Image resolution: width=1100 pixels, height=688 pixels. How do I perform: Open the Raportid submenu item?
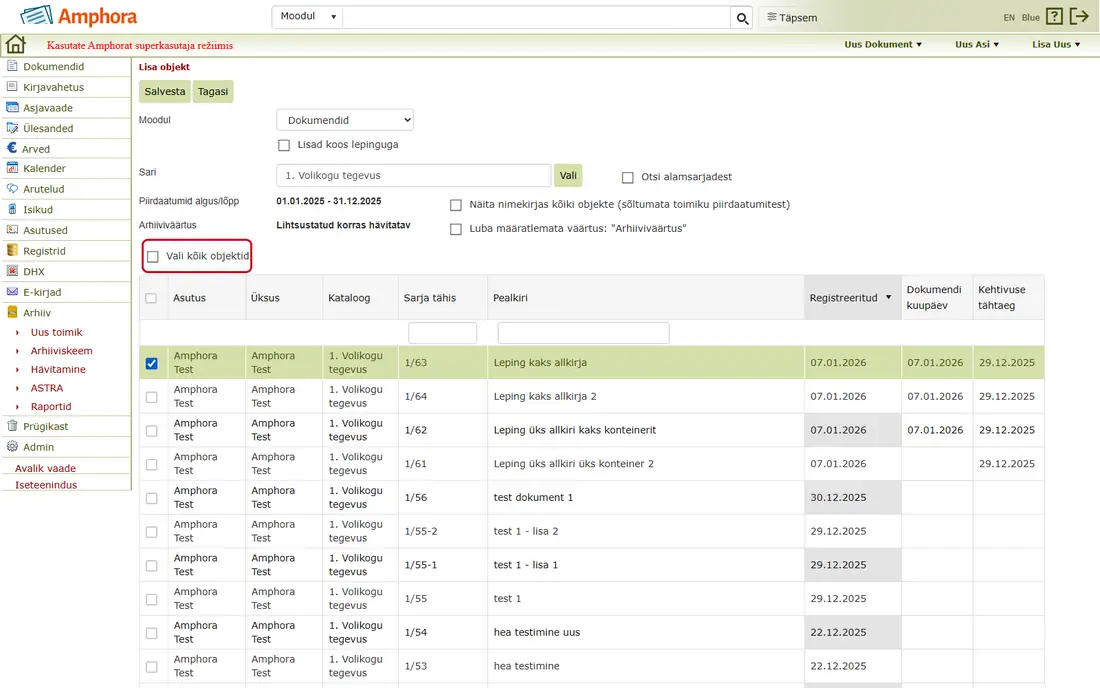pos(51,407)
